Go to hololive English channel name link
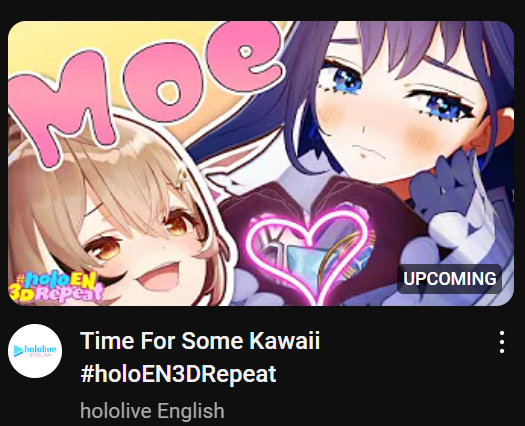525x426 pixels. [152, 411]
